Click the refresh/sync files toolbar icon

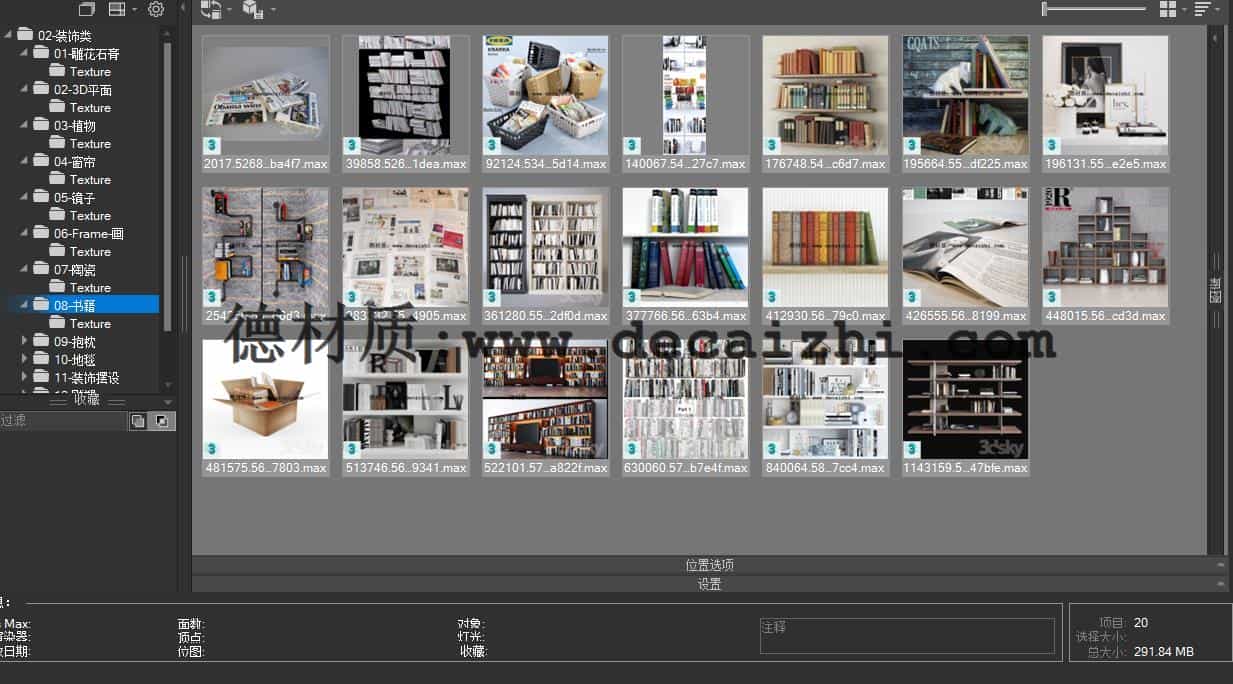(x=210, y=10)
